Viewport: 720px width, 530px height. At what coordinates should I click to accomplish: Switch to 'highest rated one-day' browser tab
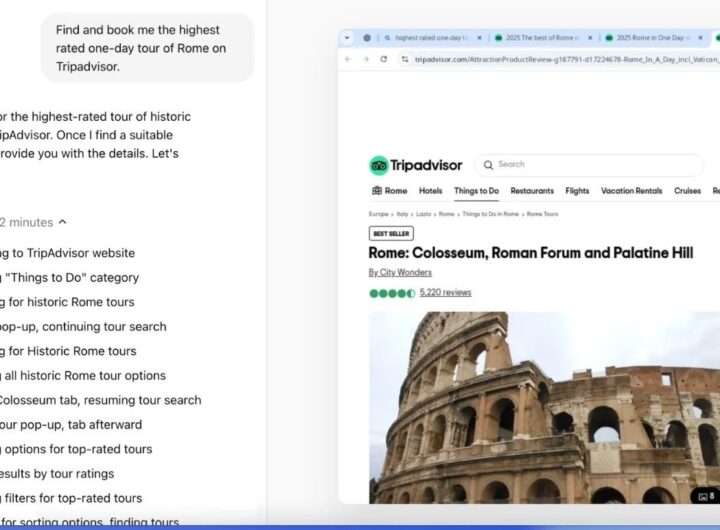point(430,38)
